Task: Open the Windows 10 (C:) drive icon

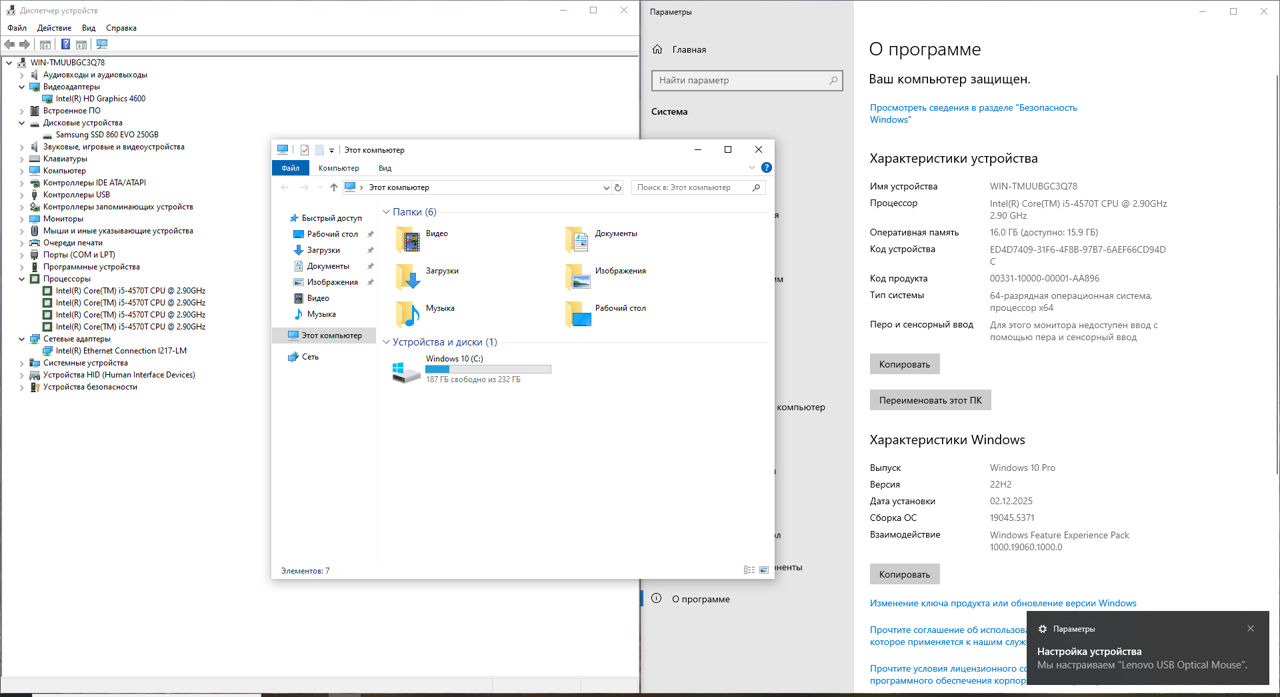Action: pyautogui.click(x=407, y=372)
